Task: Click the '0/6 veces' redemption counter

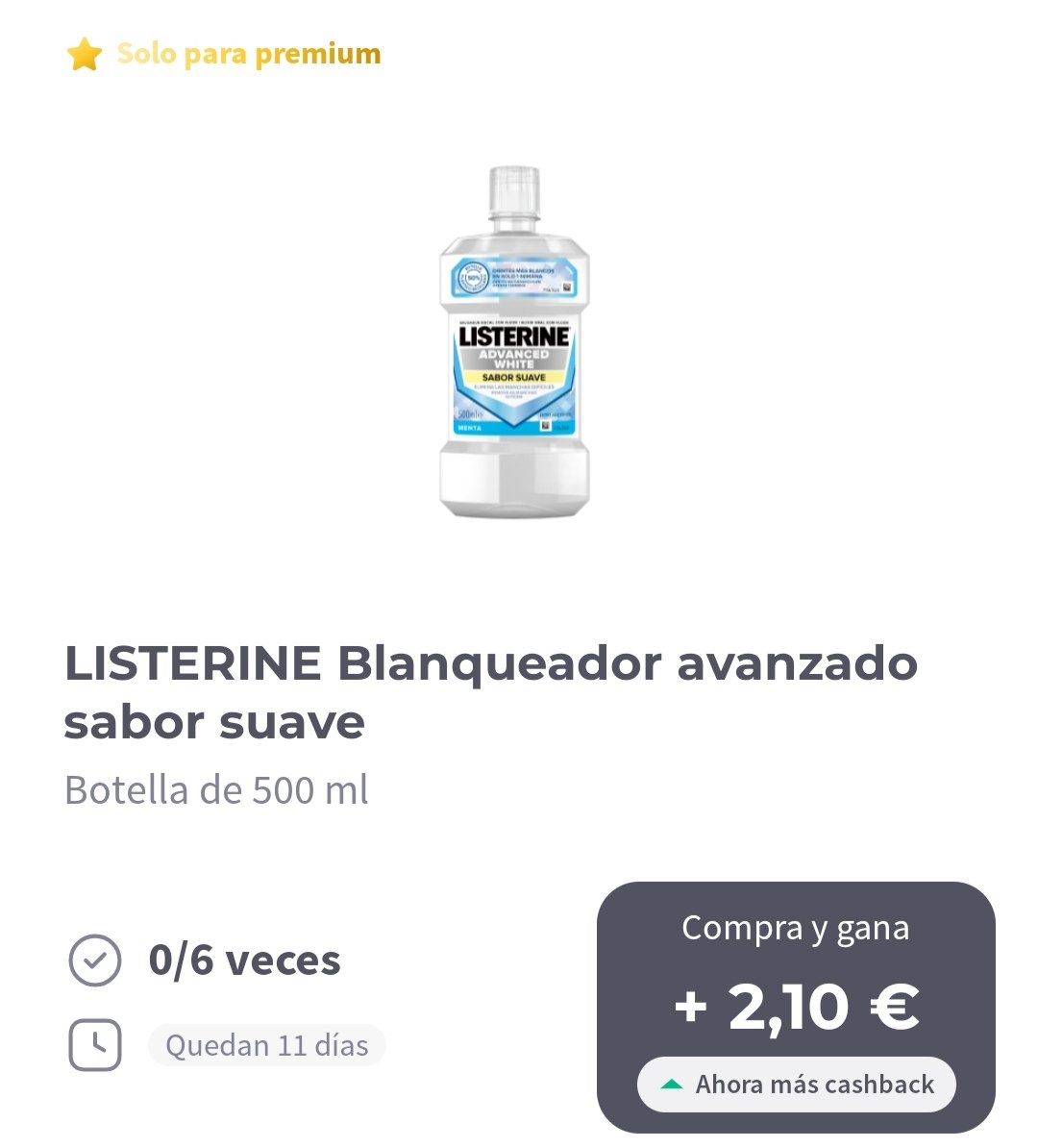Action: point(244,960)
